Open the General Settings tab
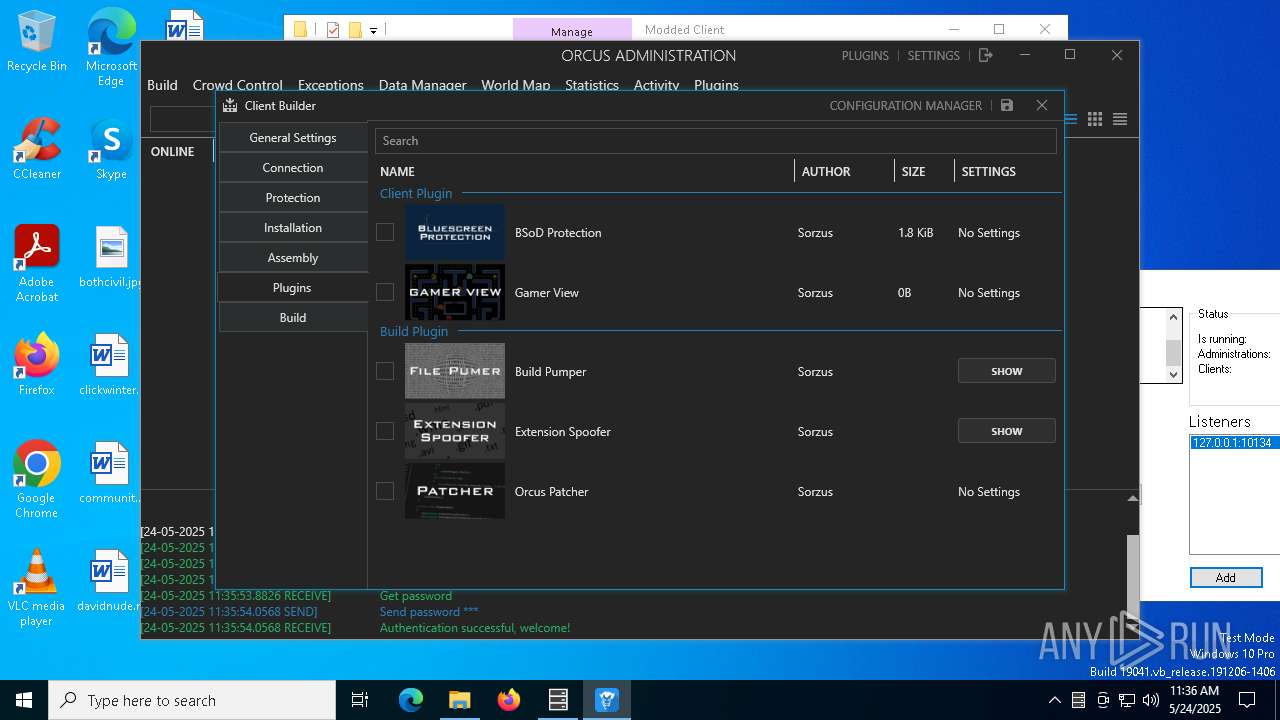Image resolution: width=1280 pixels, height=720 pixels. (x=293, y=138)
